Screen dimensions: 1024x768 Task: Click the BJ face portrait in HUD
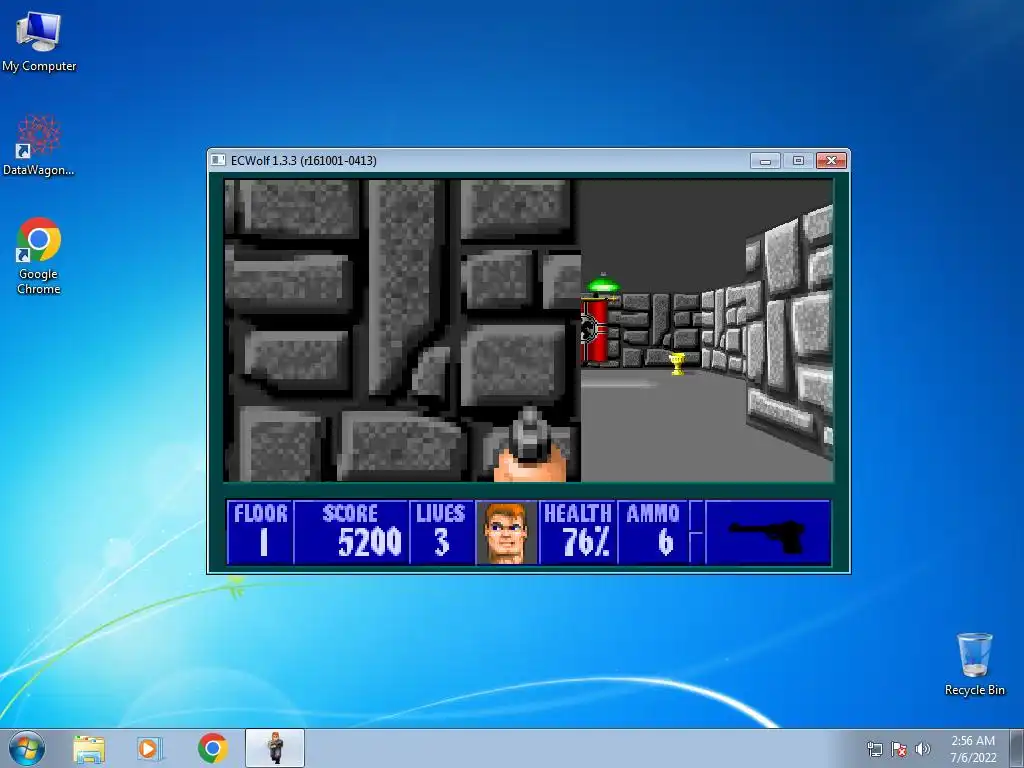[x=507, y=532]
